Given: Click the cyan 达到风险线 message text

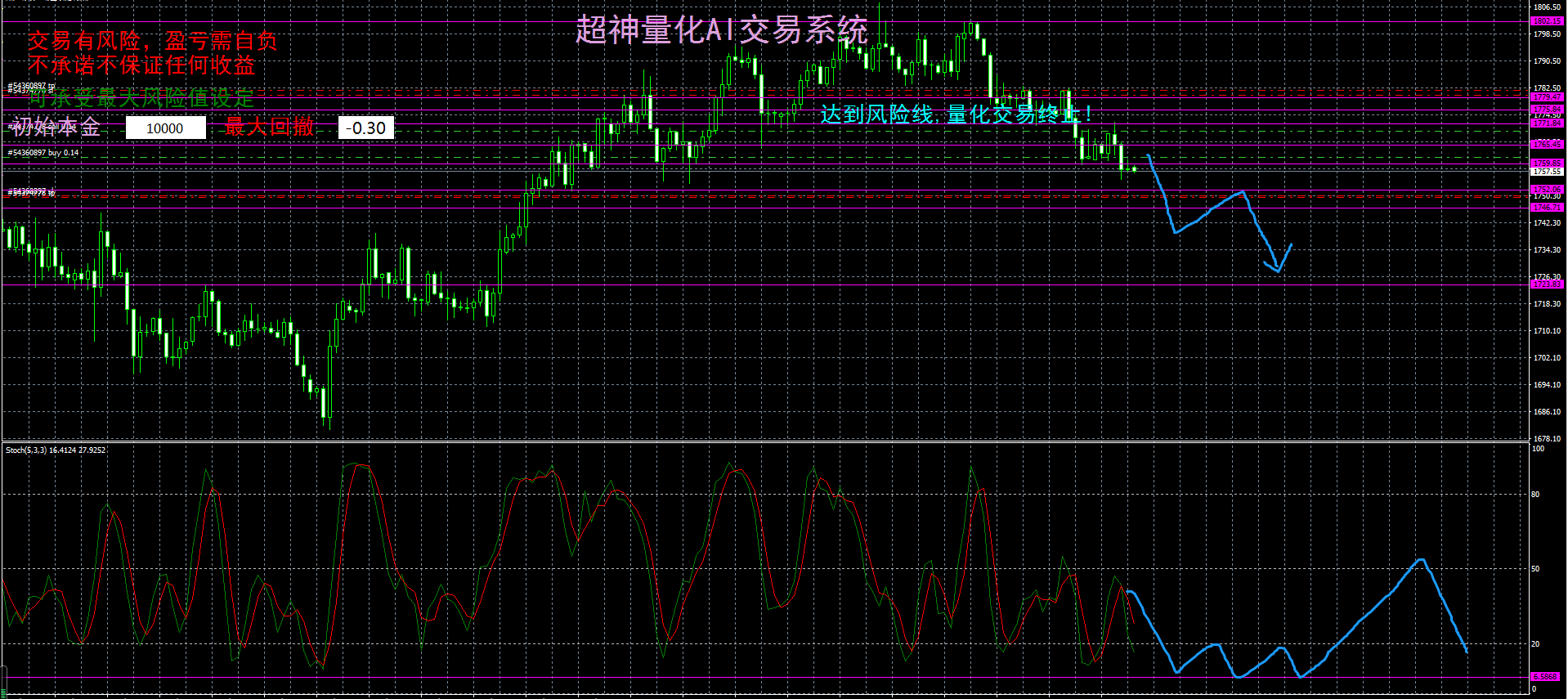Looking at the screenshot, I should 955,114.
